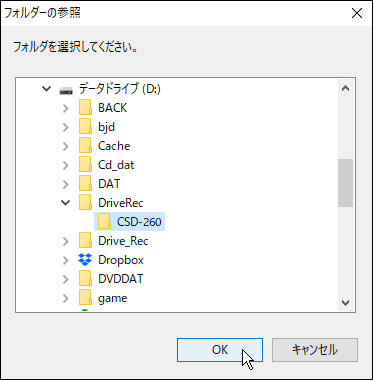Select the bjd folder name

pyautogui.click(x=107, y=127)
